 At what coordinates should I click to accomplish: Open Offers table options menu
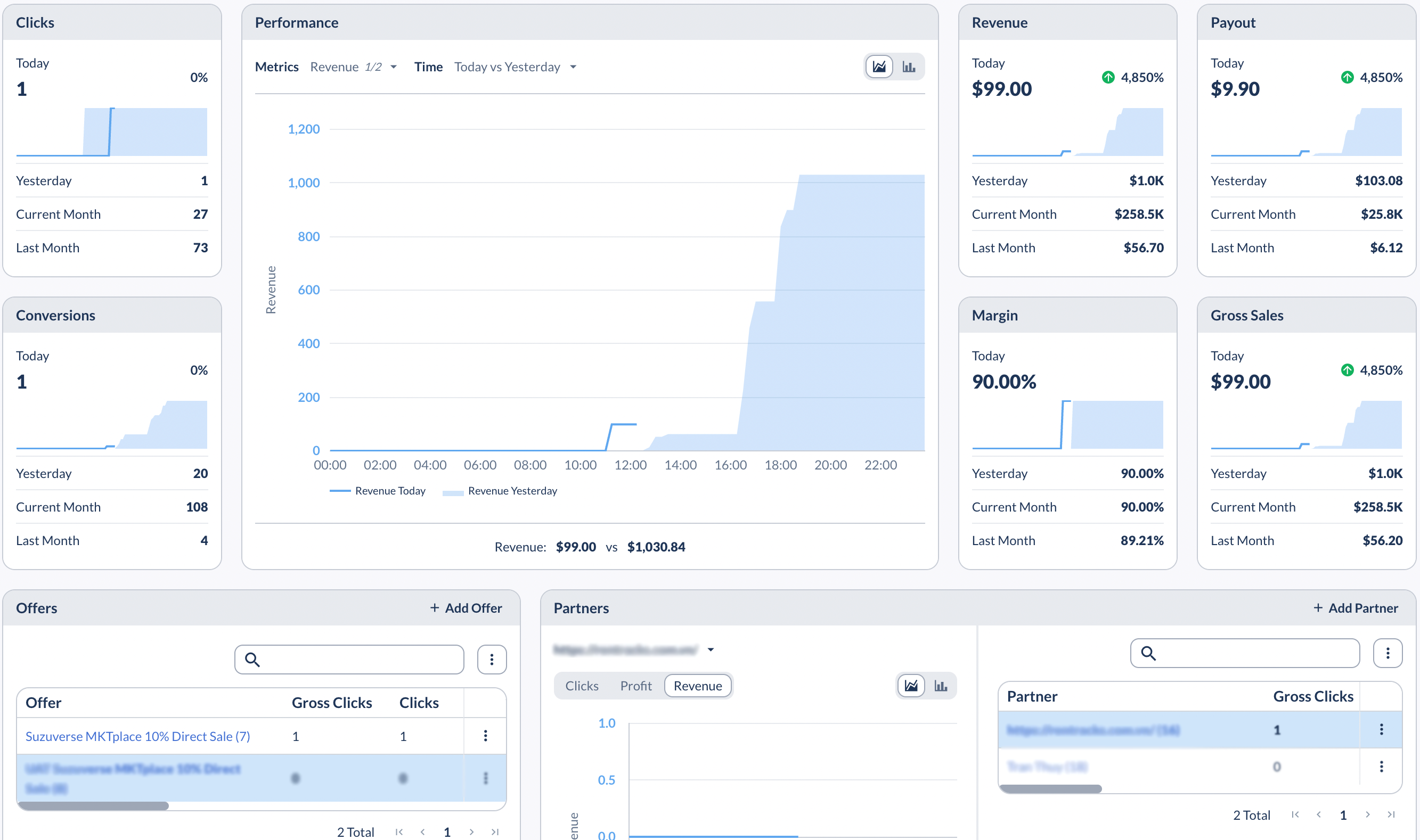coord(492,660)
